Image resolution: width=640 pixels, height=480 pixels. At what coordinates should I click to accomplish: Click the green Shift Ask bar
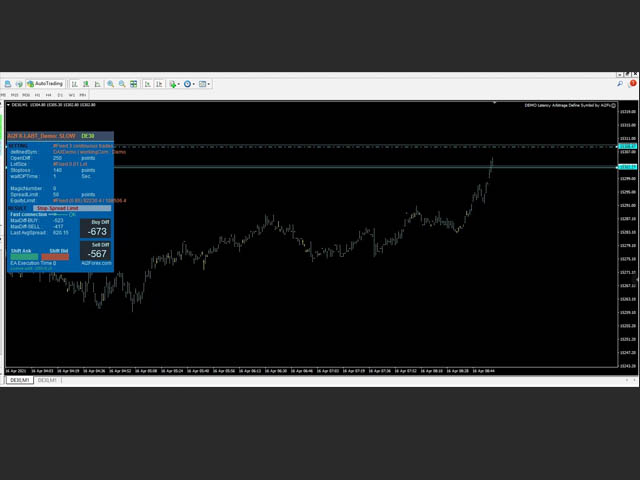24,257
